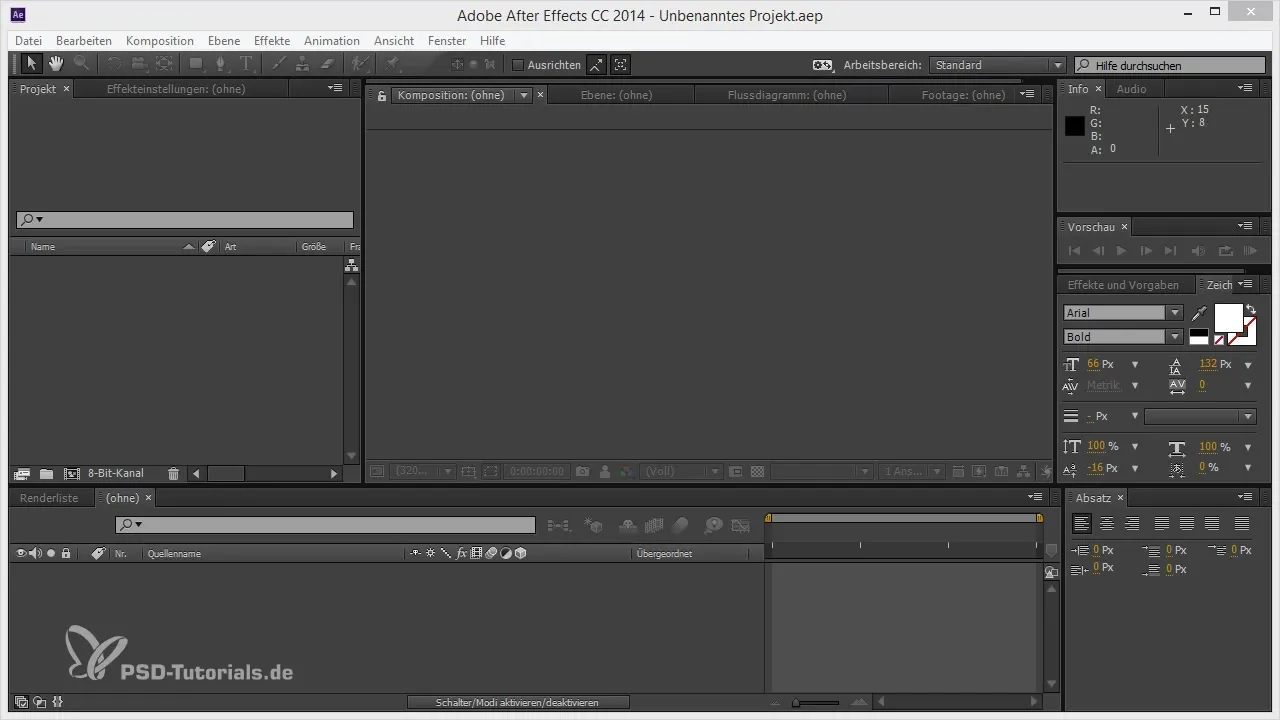Enable the Ausrichten checkbox
Viewport: 1280px width, 720px height.
(518, 65)
